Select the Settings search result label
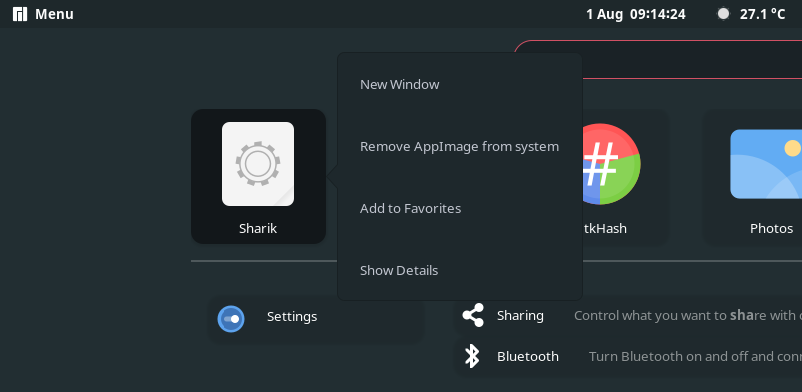The height and width of the screenshot is (392, 802). pyautogui.click(x=292, y=317)
